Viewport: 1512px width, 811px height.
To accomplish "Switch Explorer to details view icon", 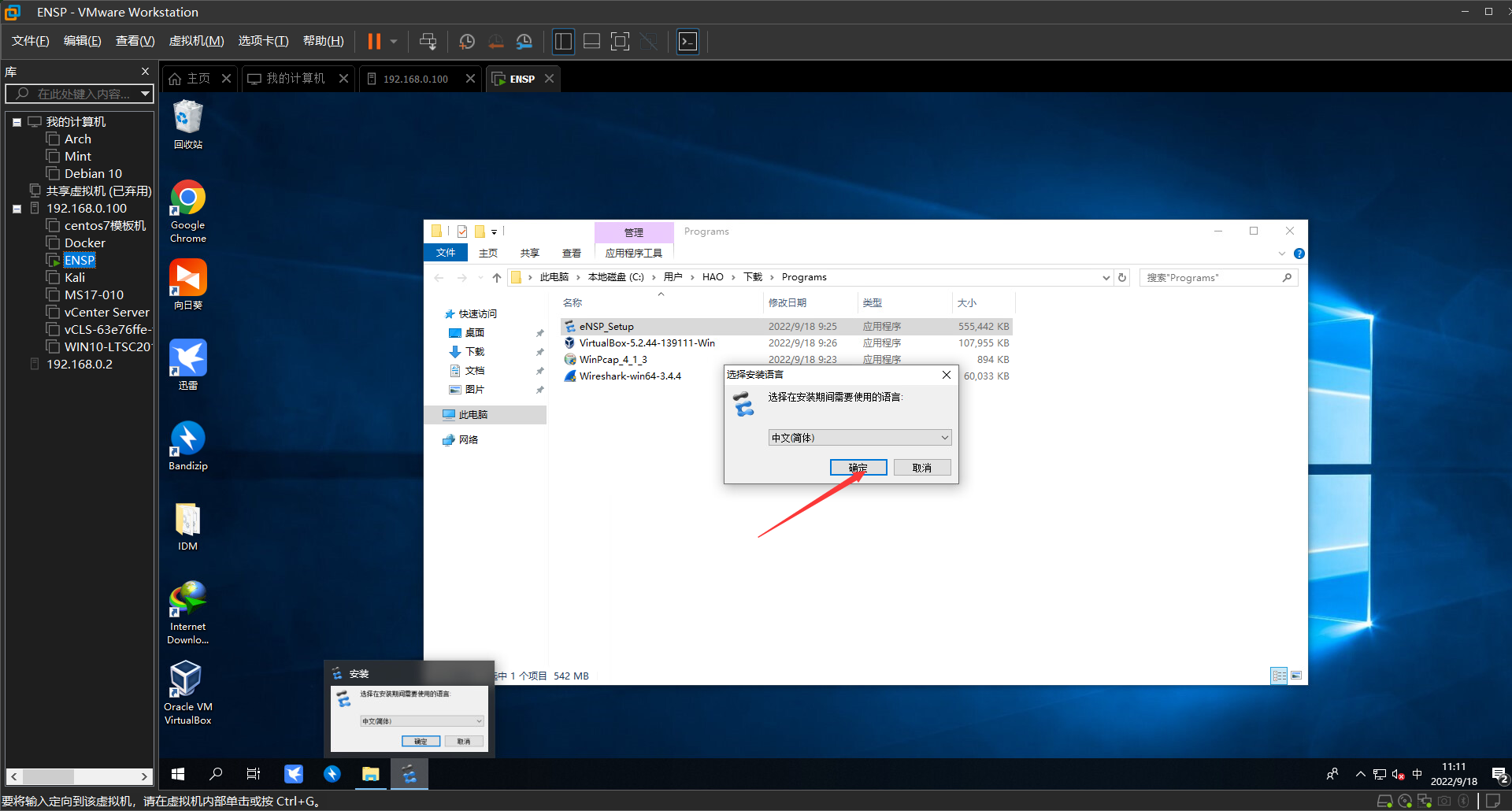I will pyautogui.click(x=1280, y=676).
